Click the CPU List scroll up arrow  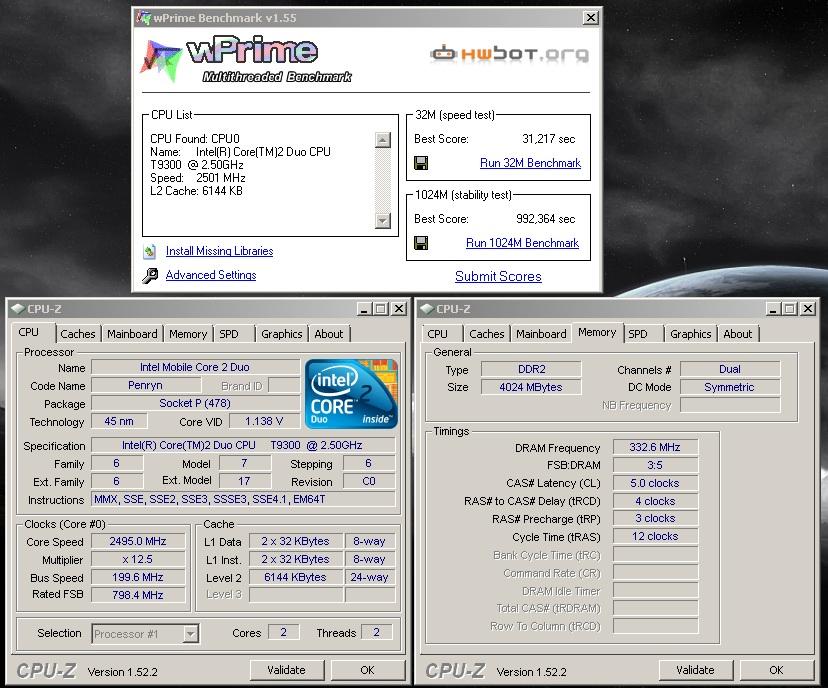[382, 140]
